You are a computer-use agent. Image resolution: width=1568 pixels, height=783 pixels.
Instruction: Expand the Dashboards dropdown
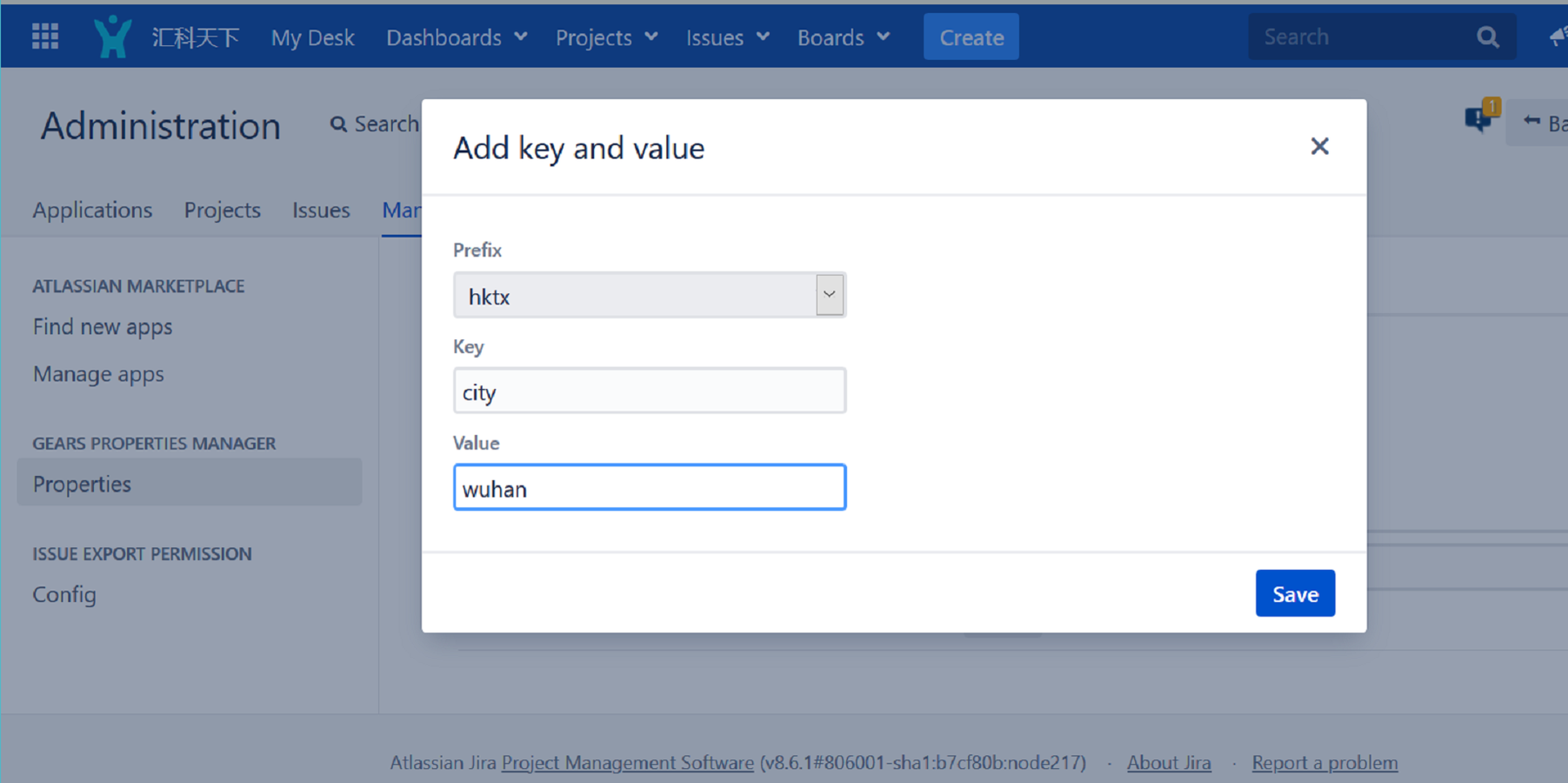coord(457,37)
